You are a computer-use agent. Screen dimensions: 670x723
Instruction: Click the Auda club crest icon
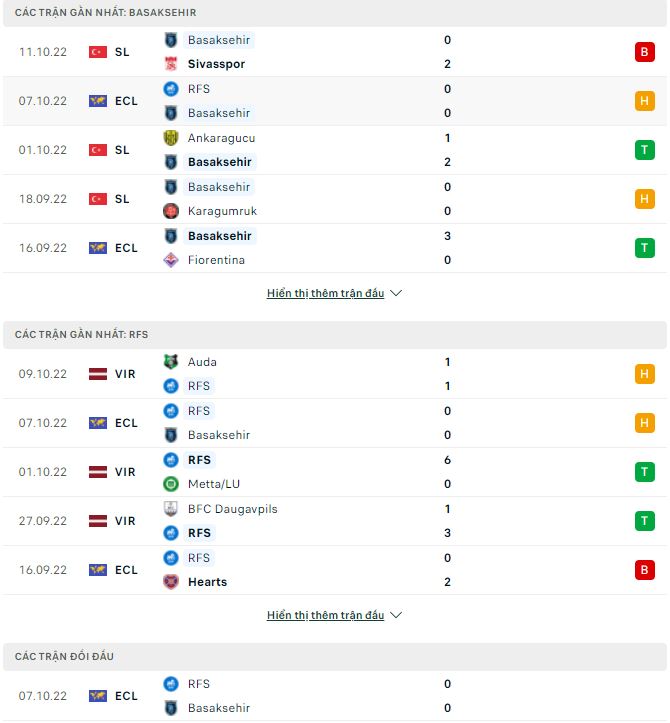pos(170,362)
